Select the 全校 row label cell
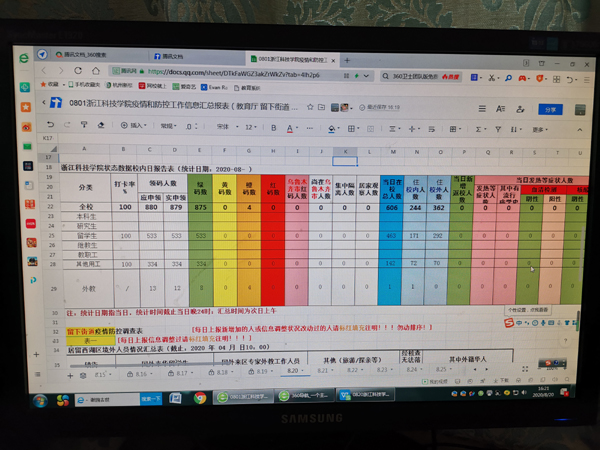Image resolution: width=600 pixels, height=450 pixels. pos(86,207)
